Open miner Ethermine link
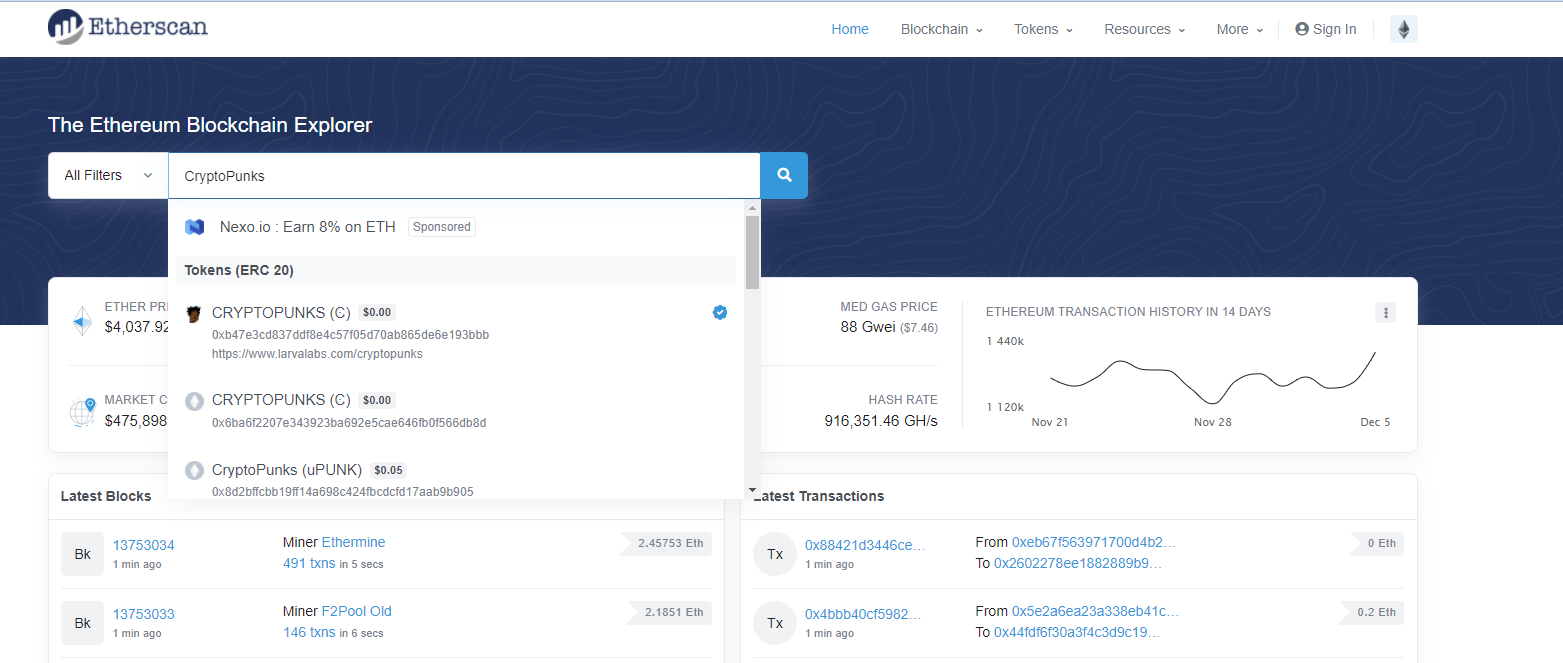 click(353, 542)
